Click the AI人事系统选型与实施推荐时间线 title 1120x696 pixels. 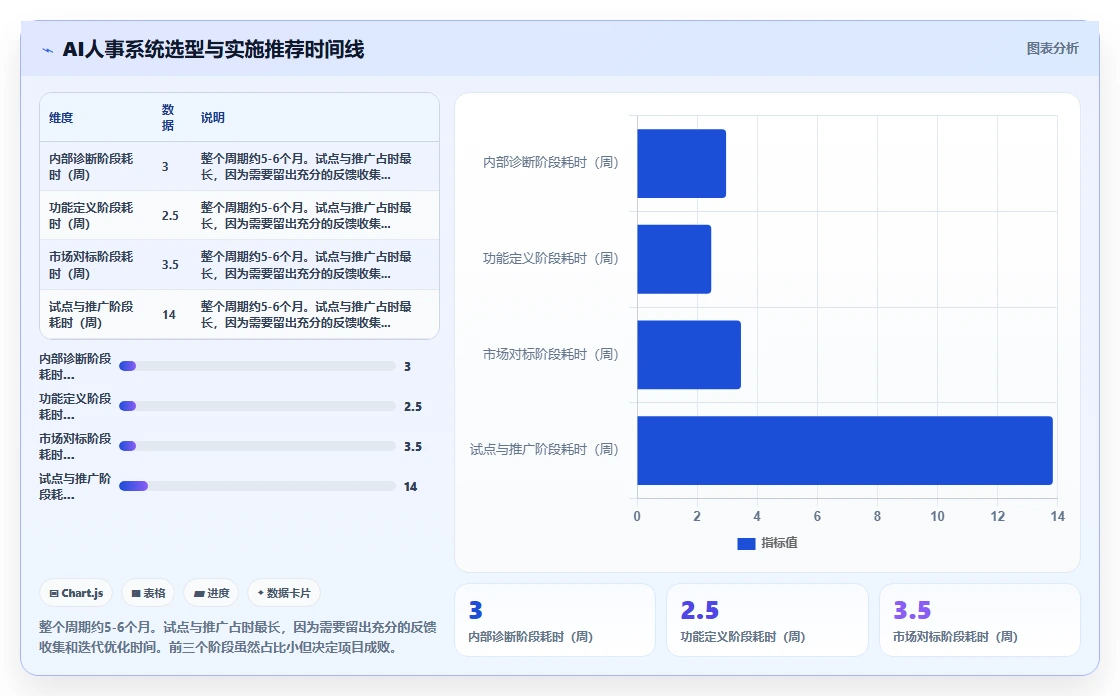coord(214,49)
